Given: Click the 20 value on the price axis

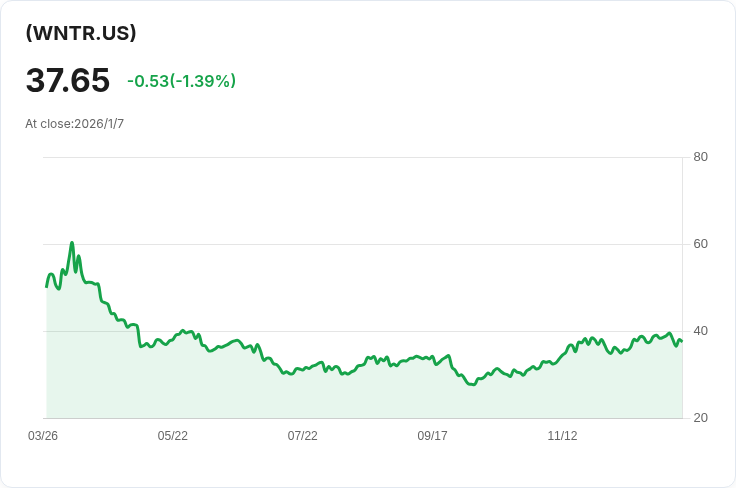Looking at the screenshot, I should click(700, 418).
